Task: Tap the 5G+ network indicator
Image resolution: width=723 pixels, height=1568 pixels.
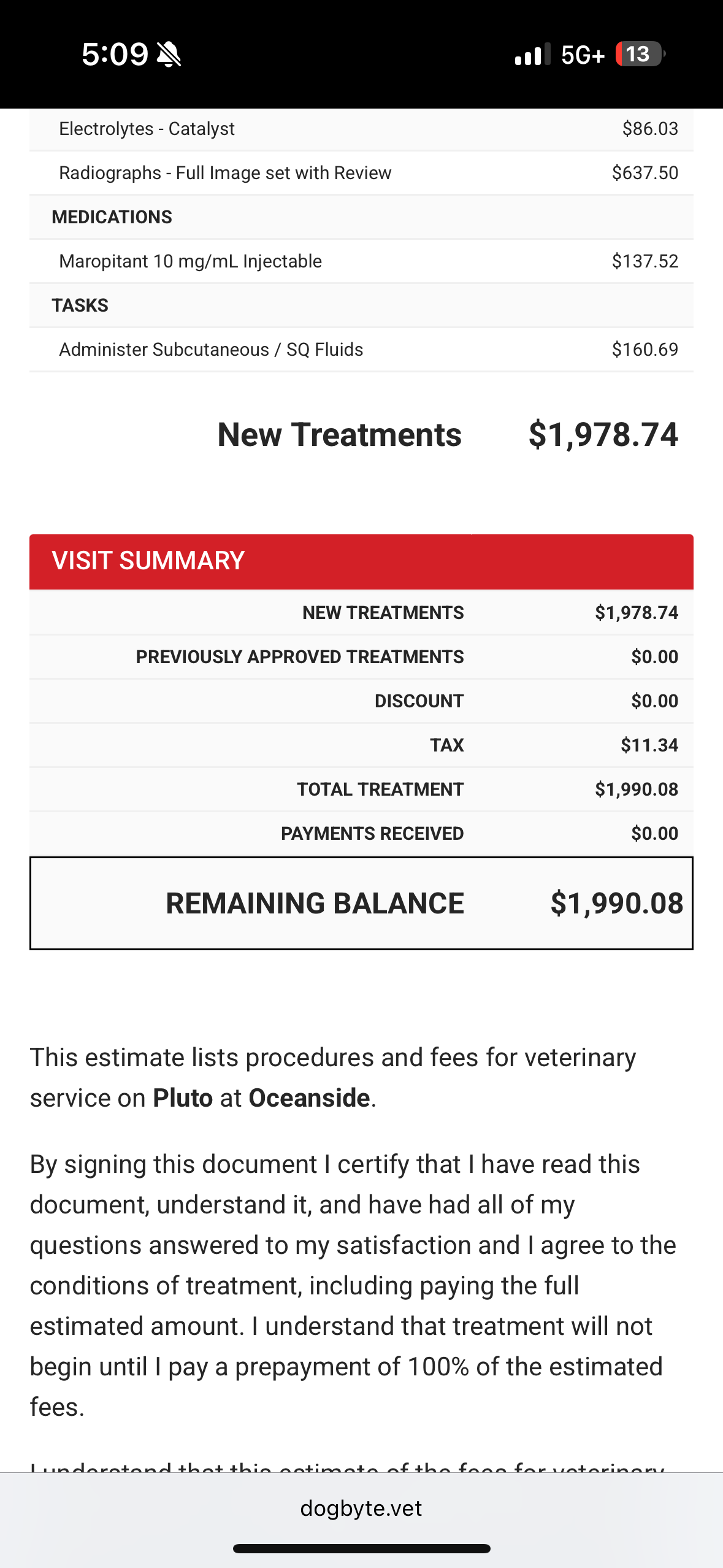Action: coord(583,55)
